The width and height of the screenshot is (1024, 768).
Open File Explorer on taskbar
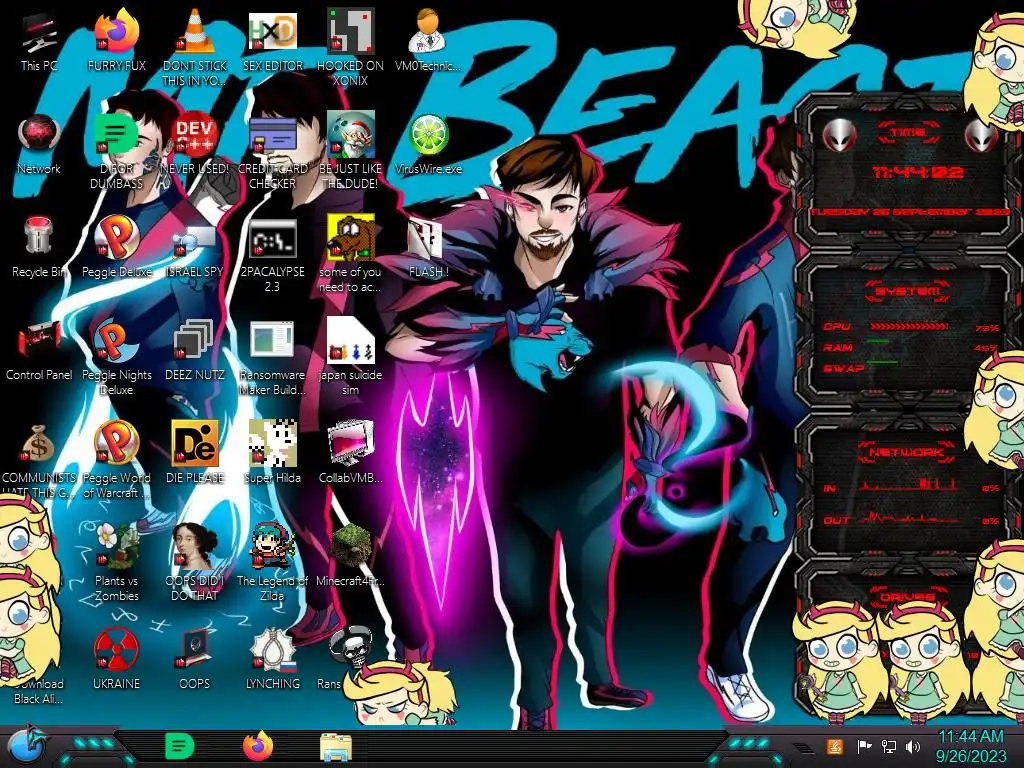[336, 747]
